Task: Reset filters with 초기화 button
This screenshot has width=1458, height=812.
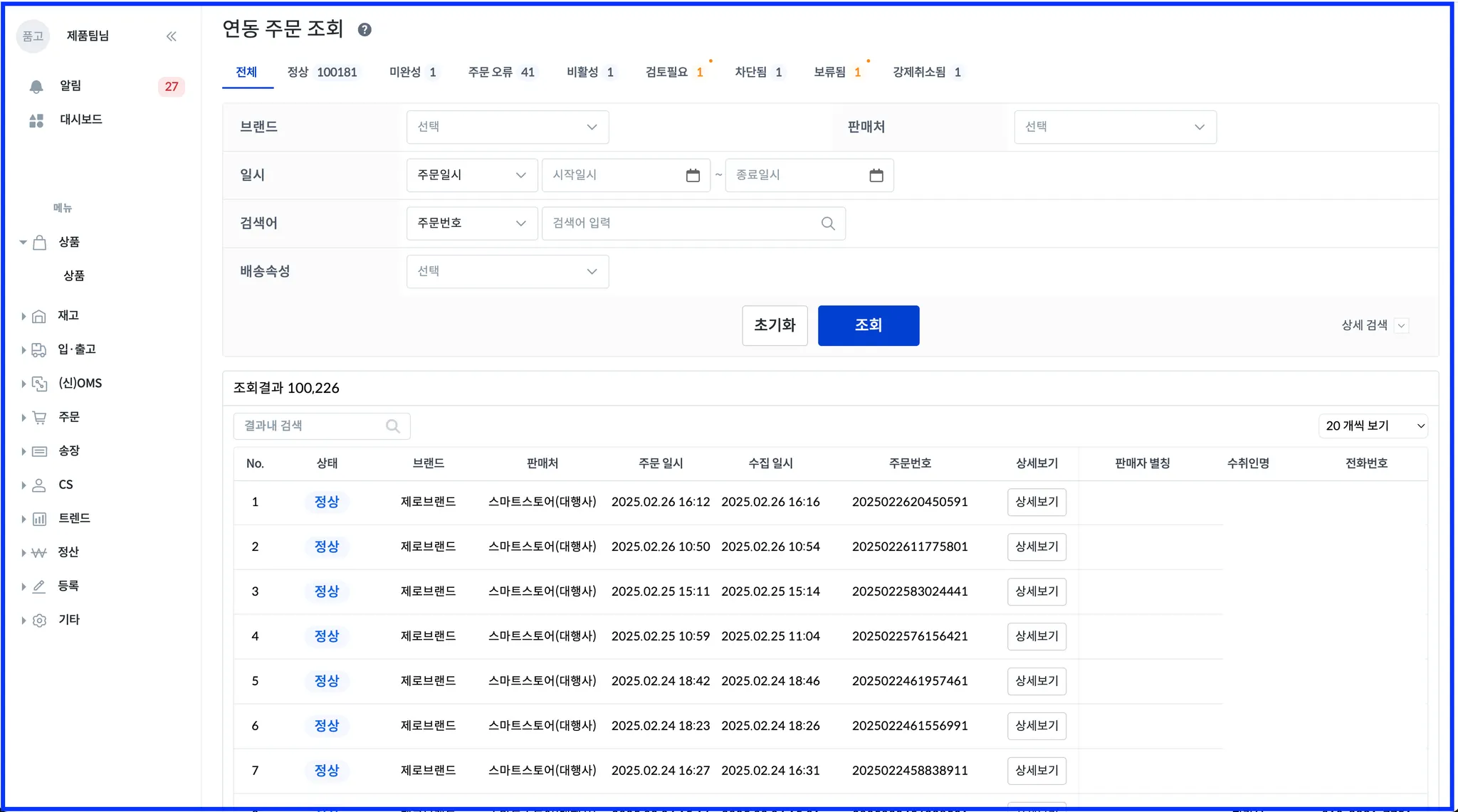Action: pos(774,325)
